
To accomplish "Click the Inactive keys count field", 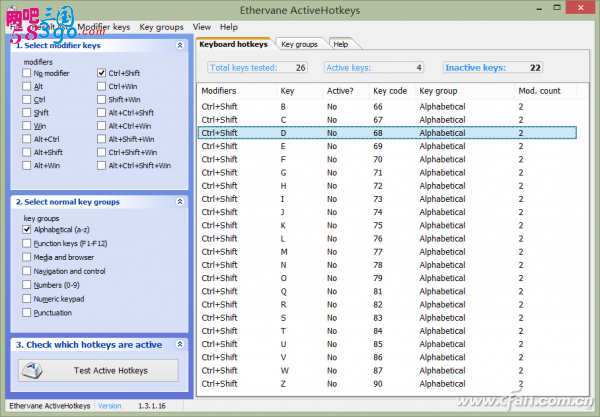I will [492, 68].
